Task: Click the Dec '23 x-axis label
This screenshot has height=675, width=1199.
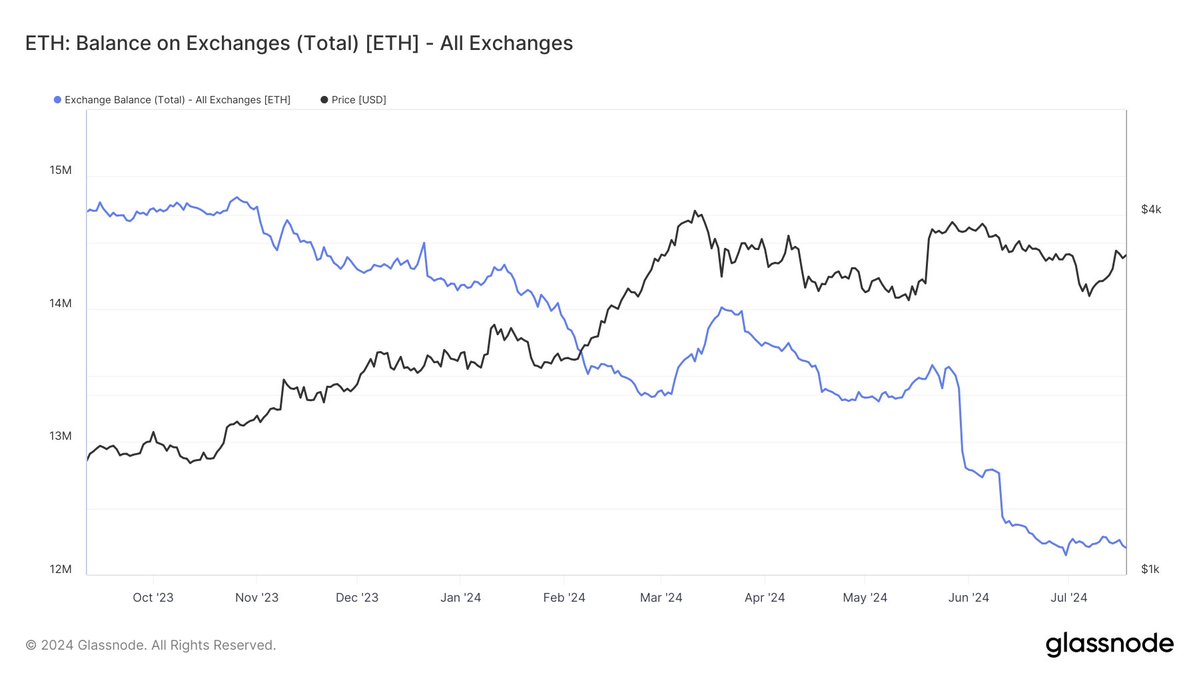Action: coord(357,598)
